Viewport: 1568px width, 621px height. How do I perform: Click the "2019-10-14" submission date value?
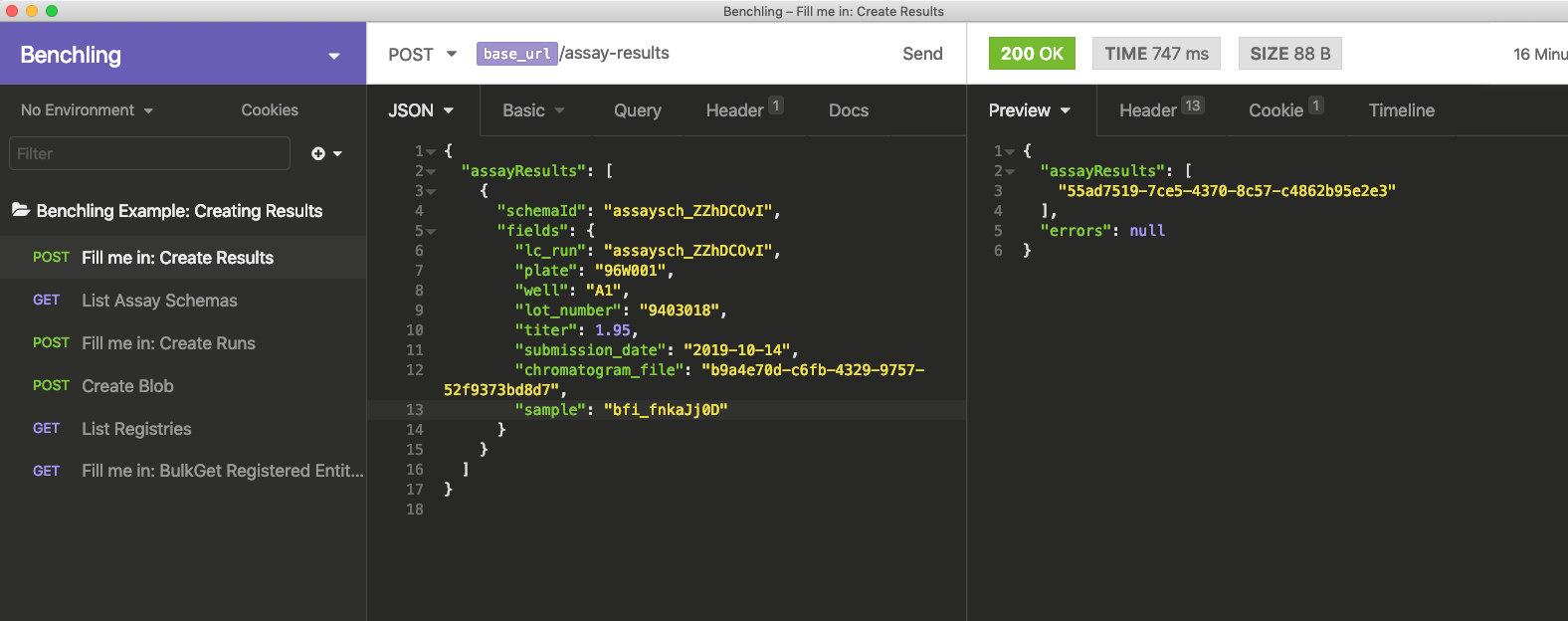coord(737,350)
